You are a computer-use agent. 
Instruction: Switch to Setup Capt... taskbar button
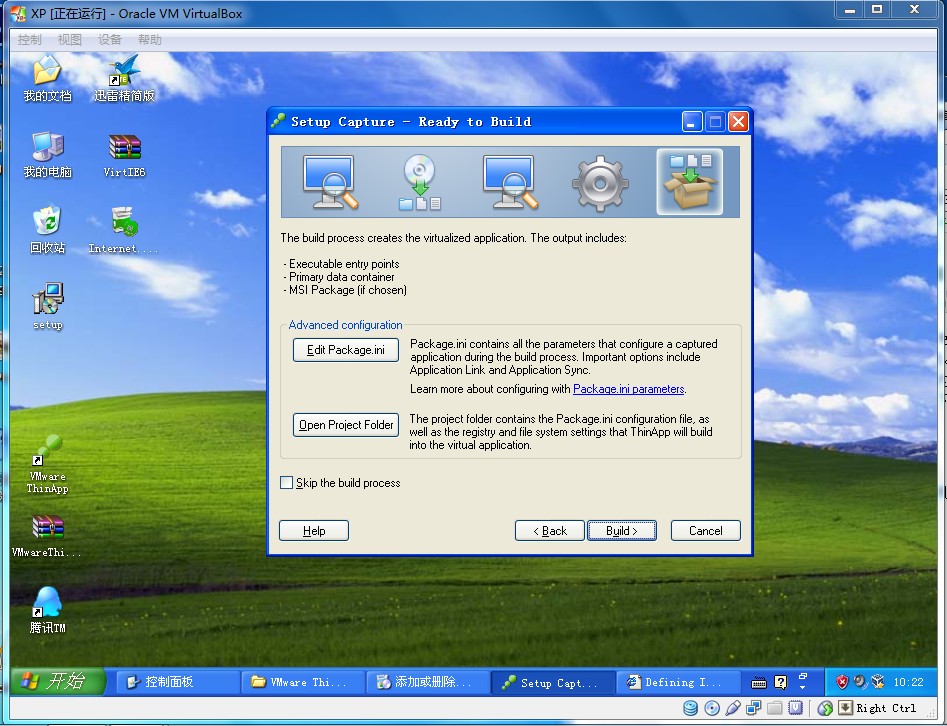click(x=553, y=683)
